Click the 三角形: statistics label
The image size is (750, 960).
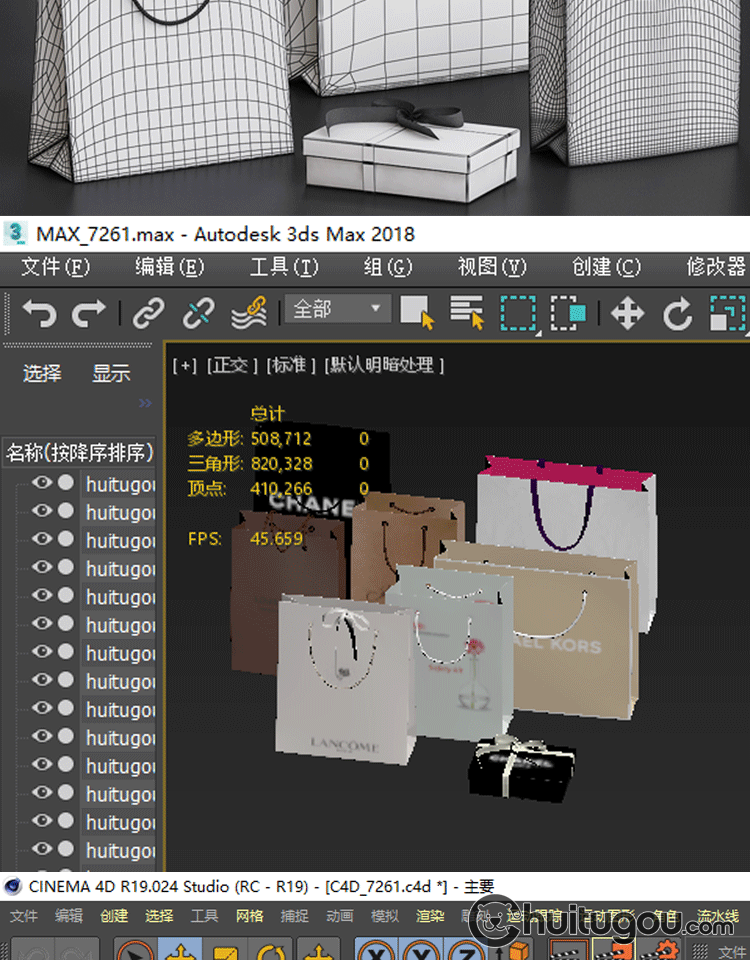(x=215, y=463)
